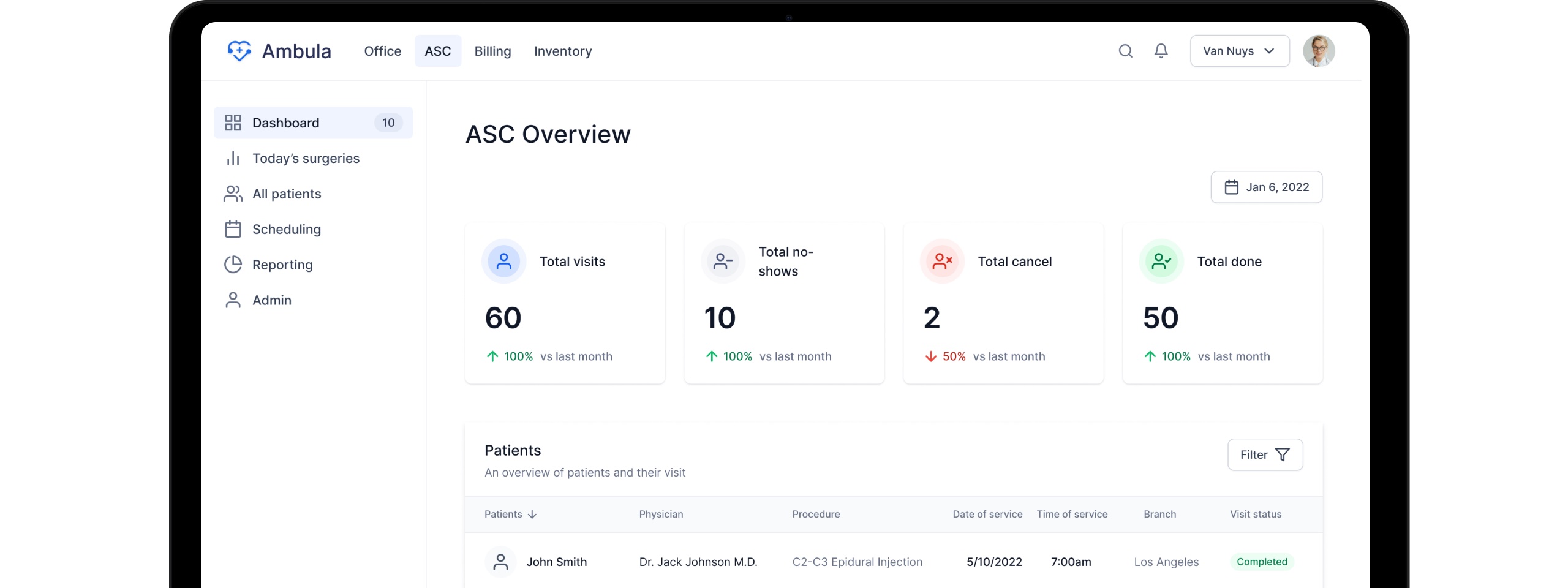This screenshot has height=588, width=1568.
Task: Open patient John Smith
Action: click(556, 562)
